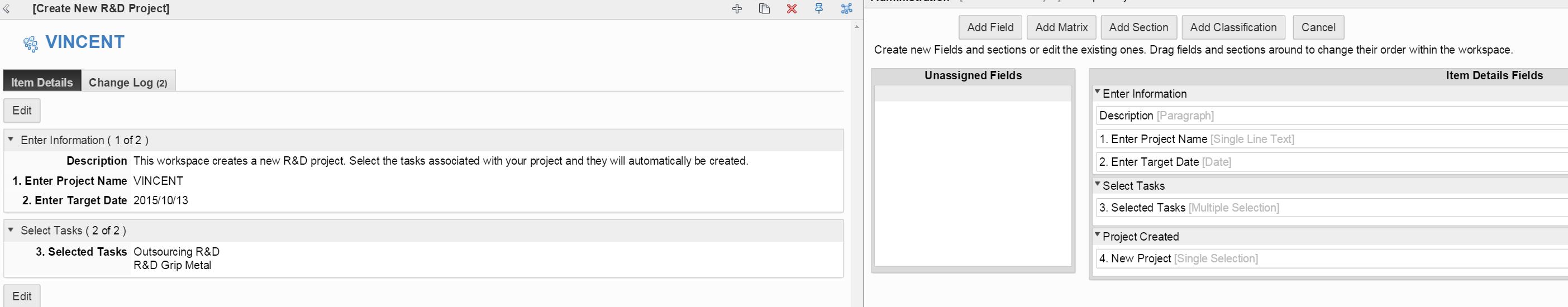This screenshot has height=307, width=1568.
Task: Click the 1. Enter Project Name label in item details
Action: (x=69, y=180)
